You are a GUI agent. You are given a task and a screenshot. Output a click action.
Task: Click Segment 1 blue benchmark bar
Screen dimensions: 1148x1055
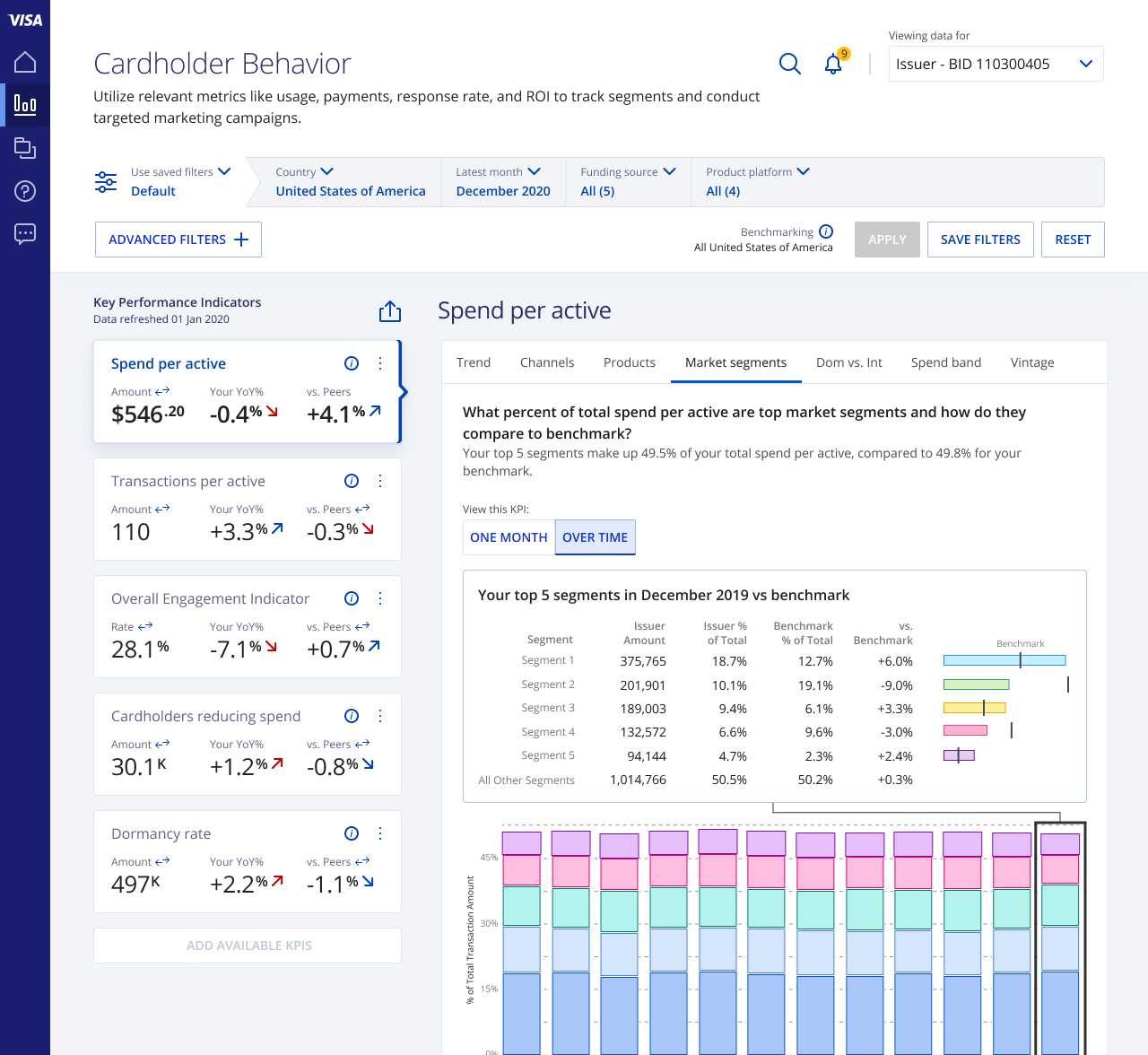pyautogui.click(x=1004, y=660)
